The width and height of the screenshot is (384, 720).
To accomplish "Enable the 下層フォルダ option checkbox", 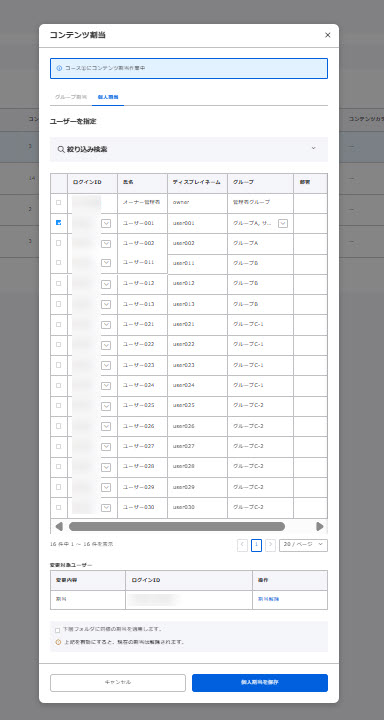I will 57,630.
